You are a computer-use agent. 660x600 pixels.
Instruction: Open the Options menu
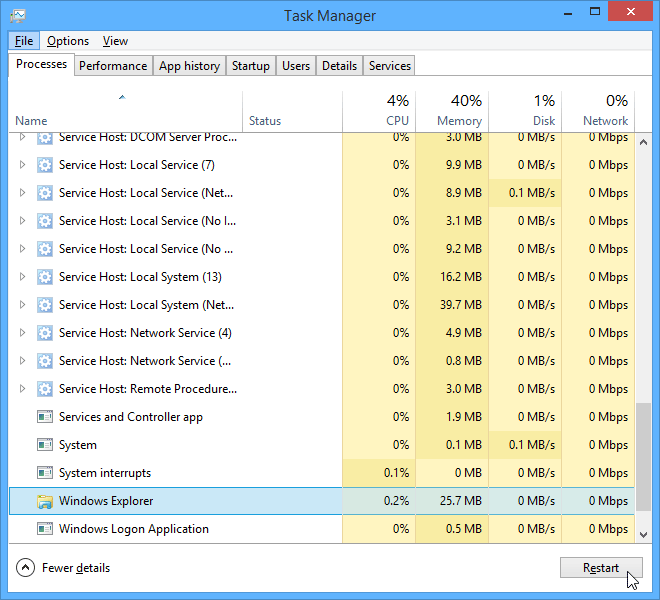pos(68,41)
